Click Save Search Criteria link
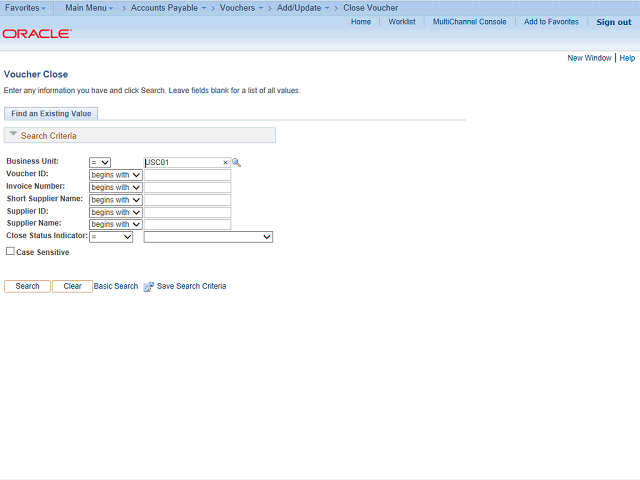 [191, 286]
